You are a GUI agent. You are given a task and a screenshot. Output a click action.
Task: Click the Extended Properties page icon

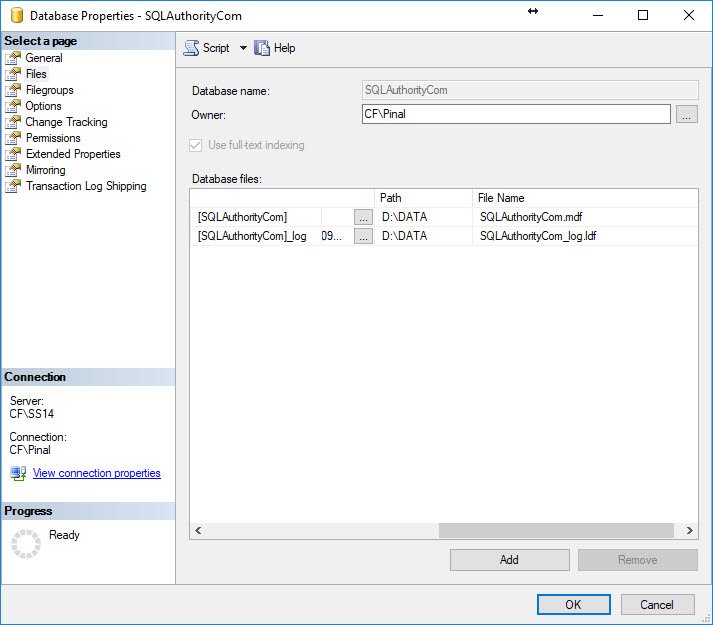click(x=13, y=154)
